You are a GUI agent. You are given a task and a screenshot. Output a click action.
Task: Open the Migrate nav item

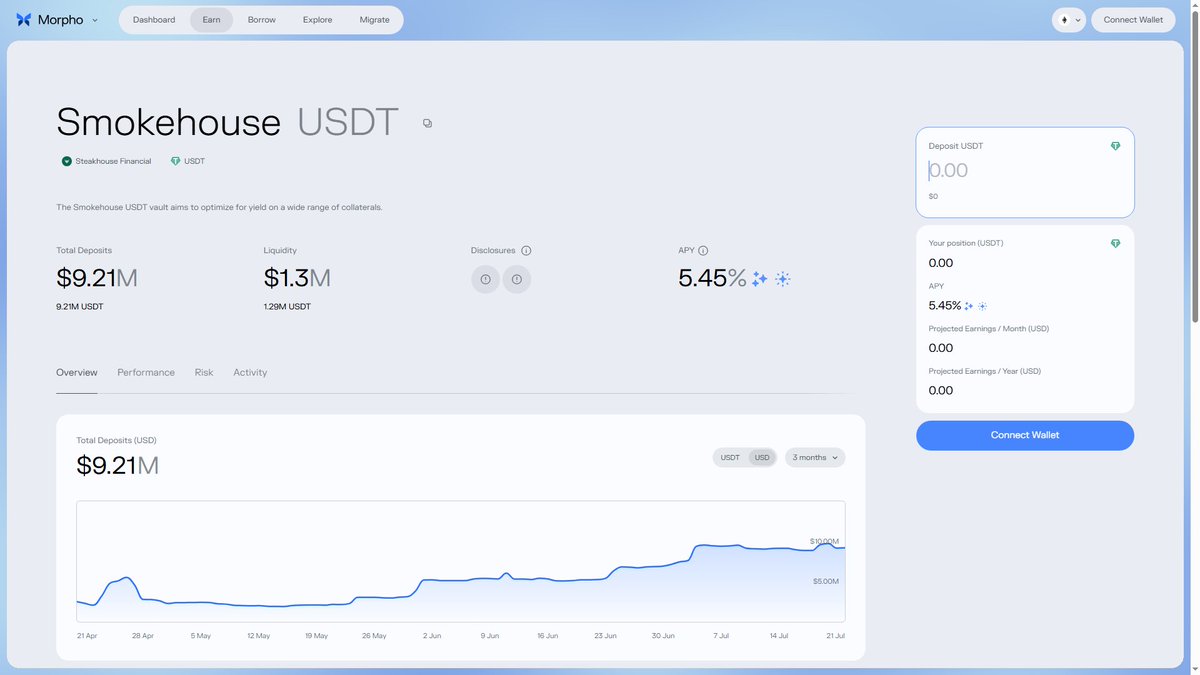[375, 20]
